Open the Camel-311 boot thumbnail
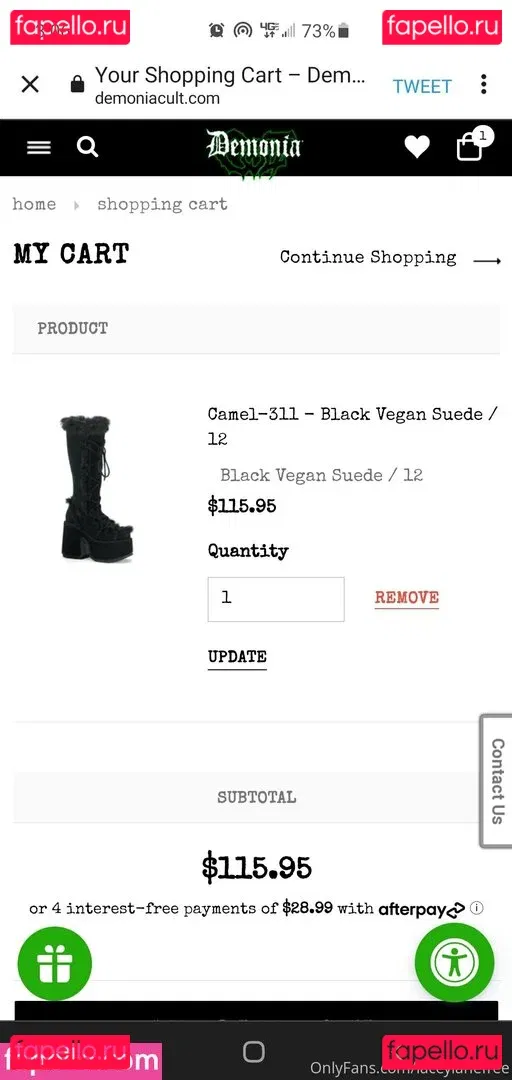The width and height of the screenshot is (512, 1080). pos(97,490)
